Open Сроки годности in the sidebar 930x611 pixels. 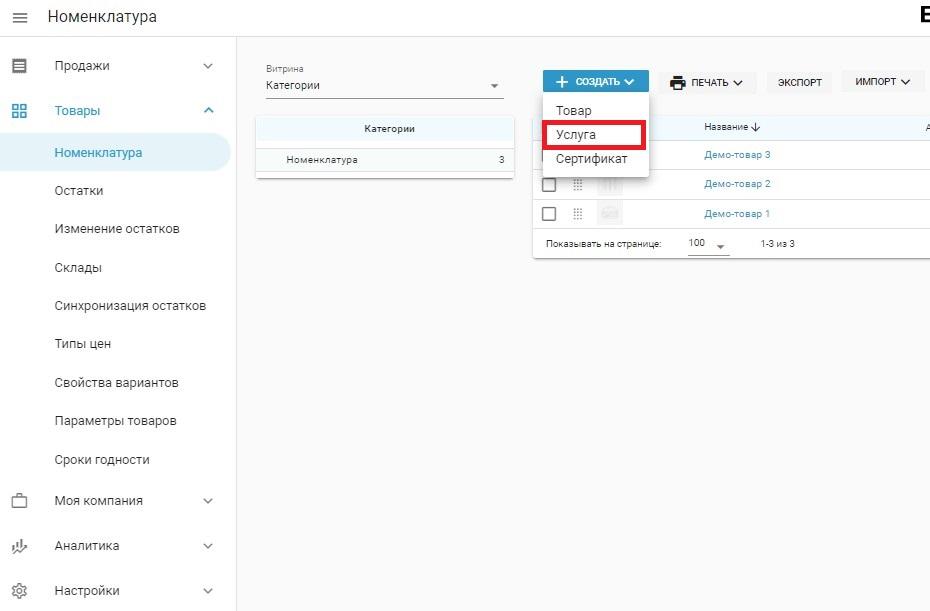[102, 460]
